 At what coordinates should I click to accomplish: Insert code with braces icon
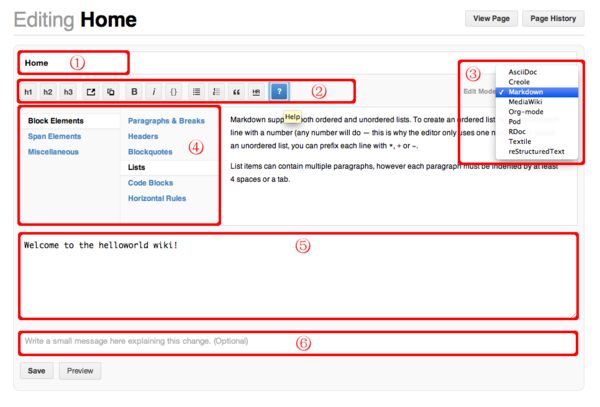[173, 92]
